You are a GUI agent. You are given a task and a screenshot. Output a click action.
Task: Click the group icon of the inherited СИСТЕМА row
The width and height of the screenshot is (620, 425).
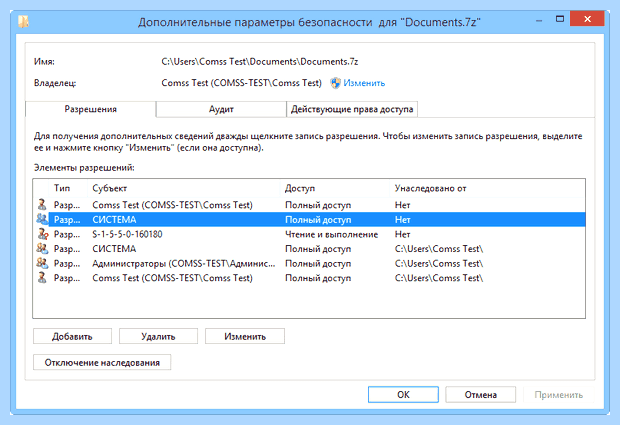(42, 249)
